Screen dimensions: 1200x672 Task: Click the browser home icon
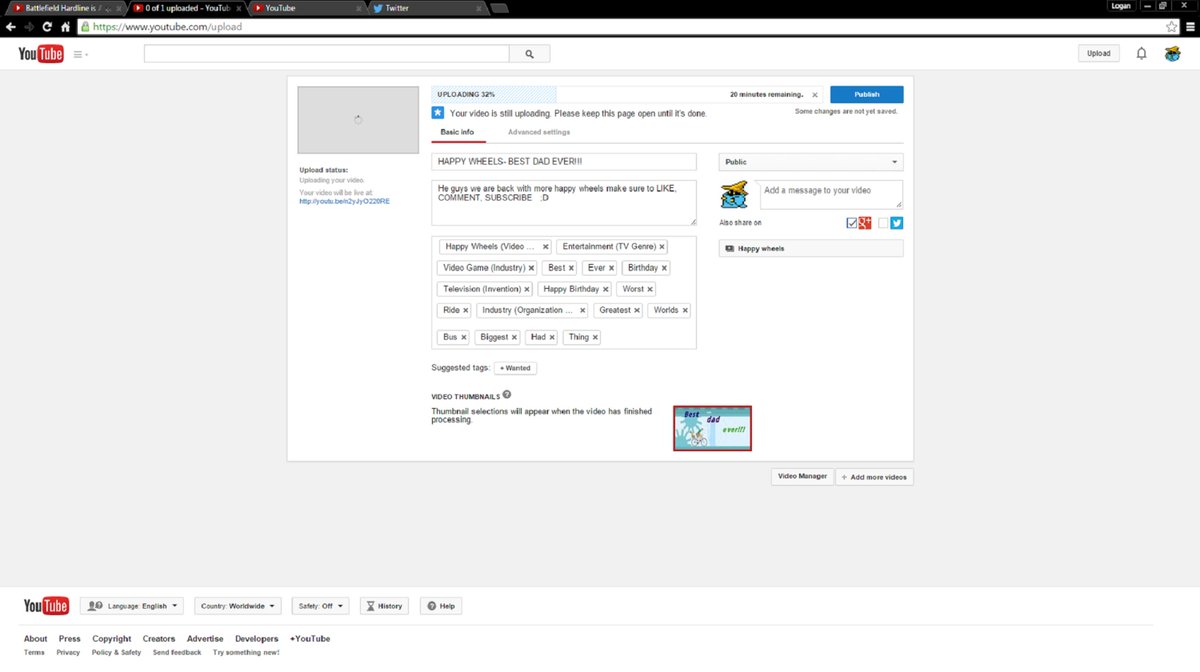(x=65, y=27)
